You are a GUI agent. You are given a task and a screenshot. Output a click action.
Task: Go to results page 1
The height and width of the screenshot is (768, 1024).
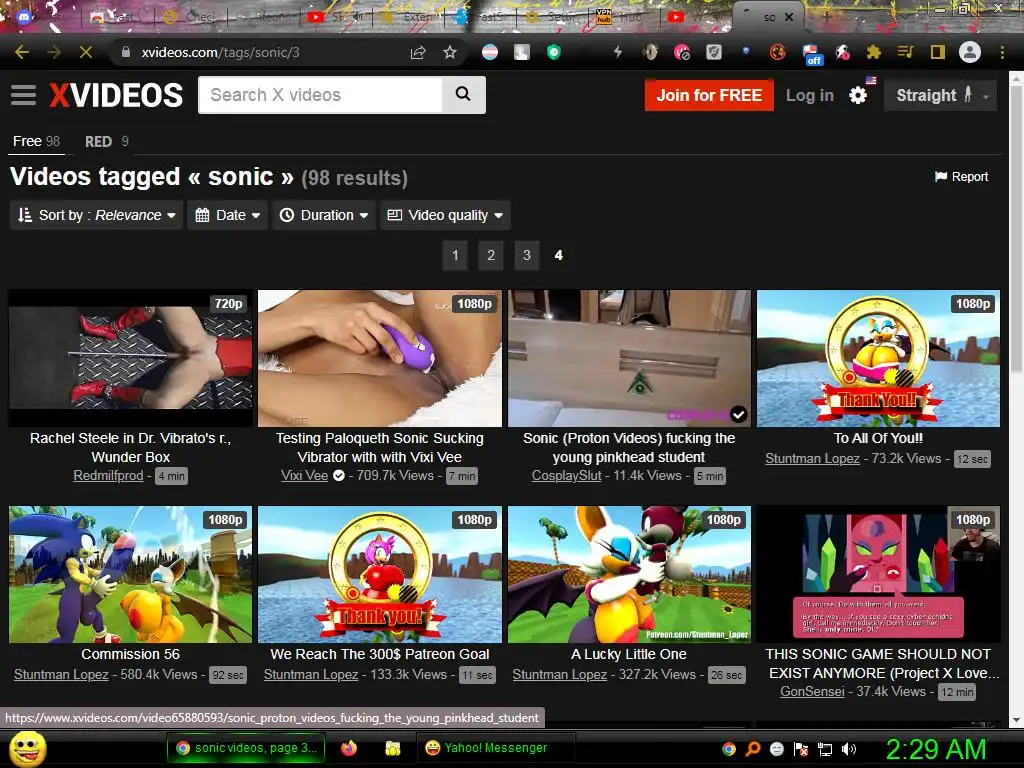click(x=455, y=255)
